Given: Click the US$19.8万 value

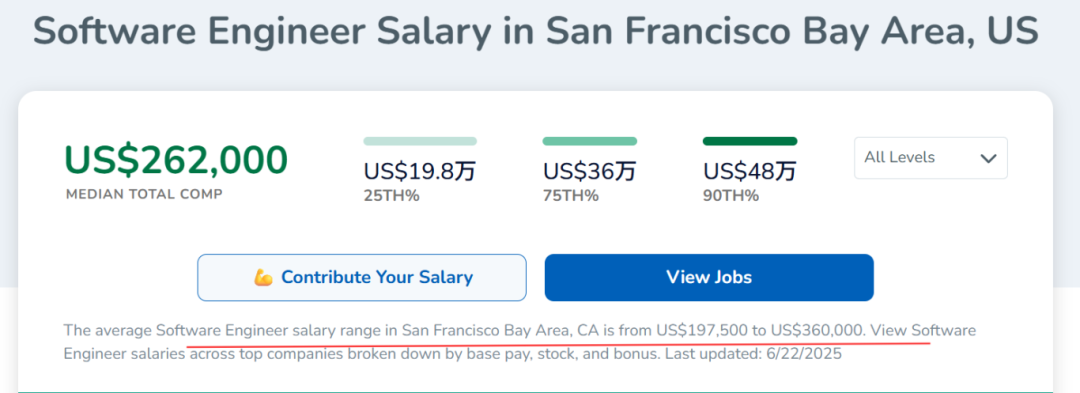Looking at the screenshot, I should tap(419, 171).
